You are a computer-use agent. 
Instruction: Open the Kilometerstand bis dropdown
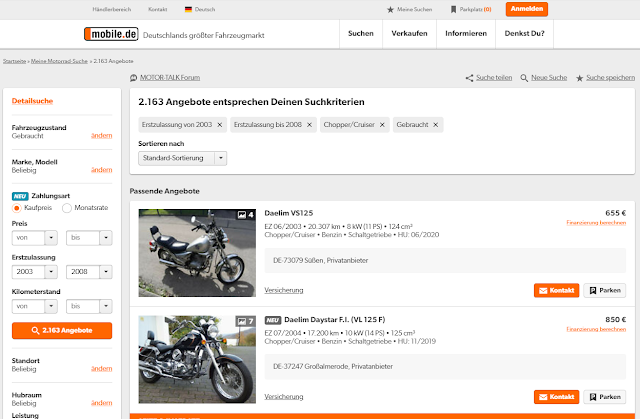pos(89,306)
